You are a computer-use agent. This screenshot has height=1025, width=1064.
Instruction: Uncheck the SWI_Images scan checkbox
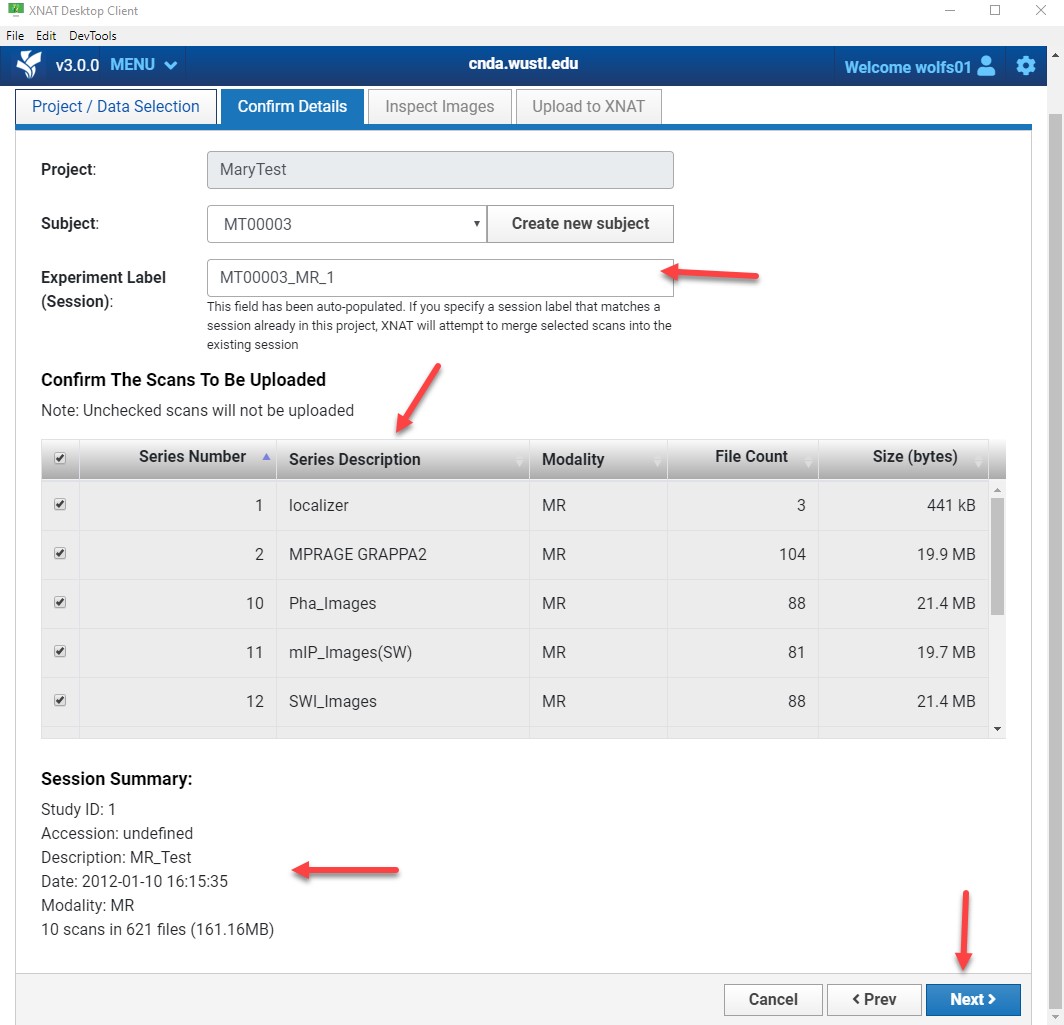click(x=60, y=701)
